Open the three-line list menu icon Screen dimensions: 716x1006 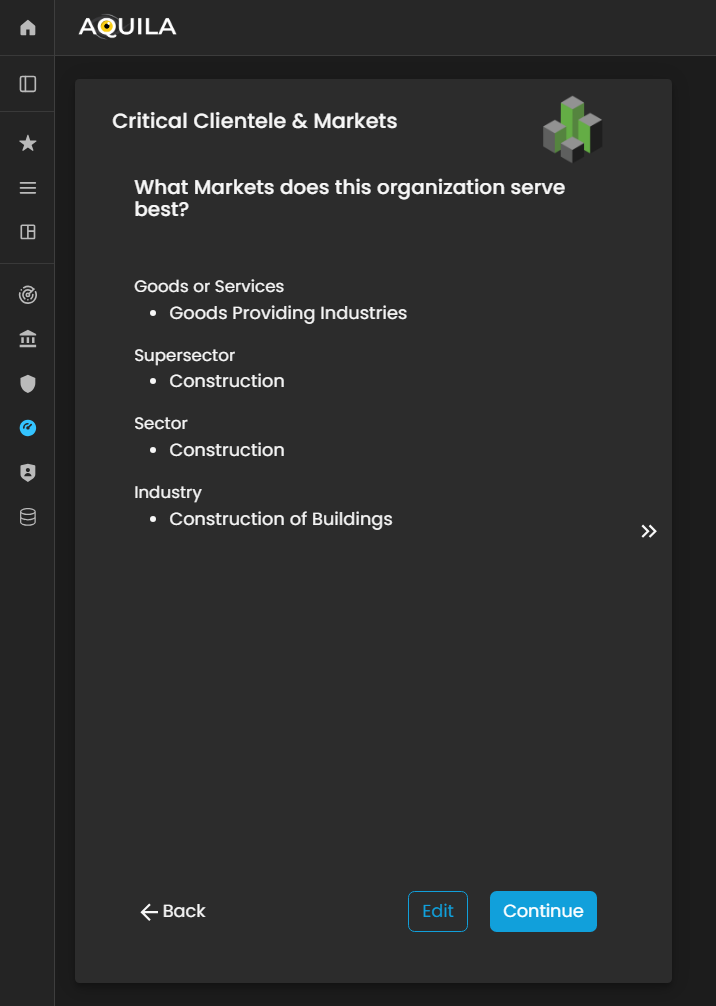[x=28, y=188]
